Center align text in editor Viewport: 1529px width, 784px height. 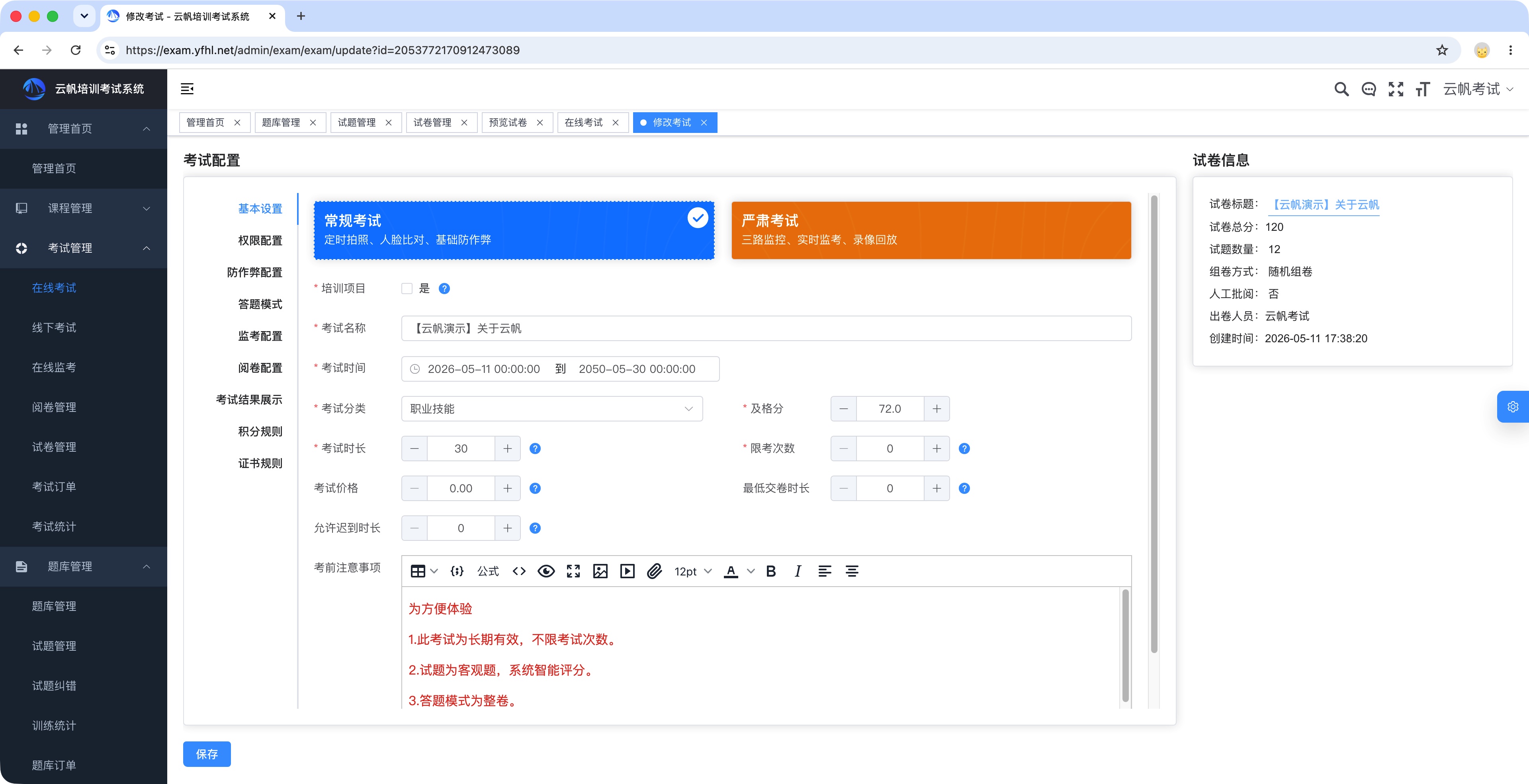point(852,571)
